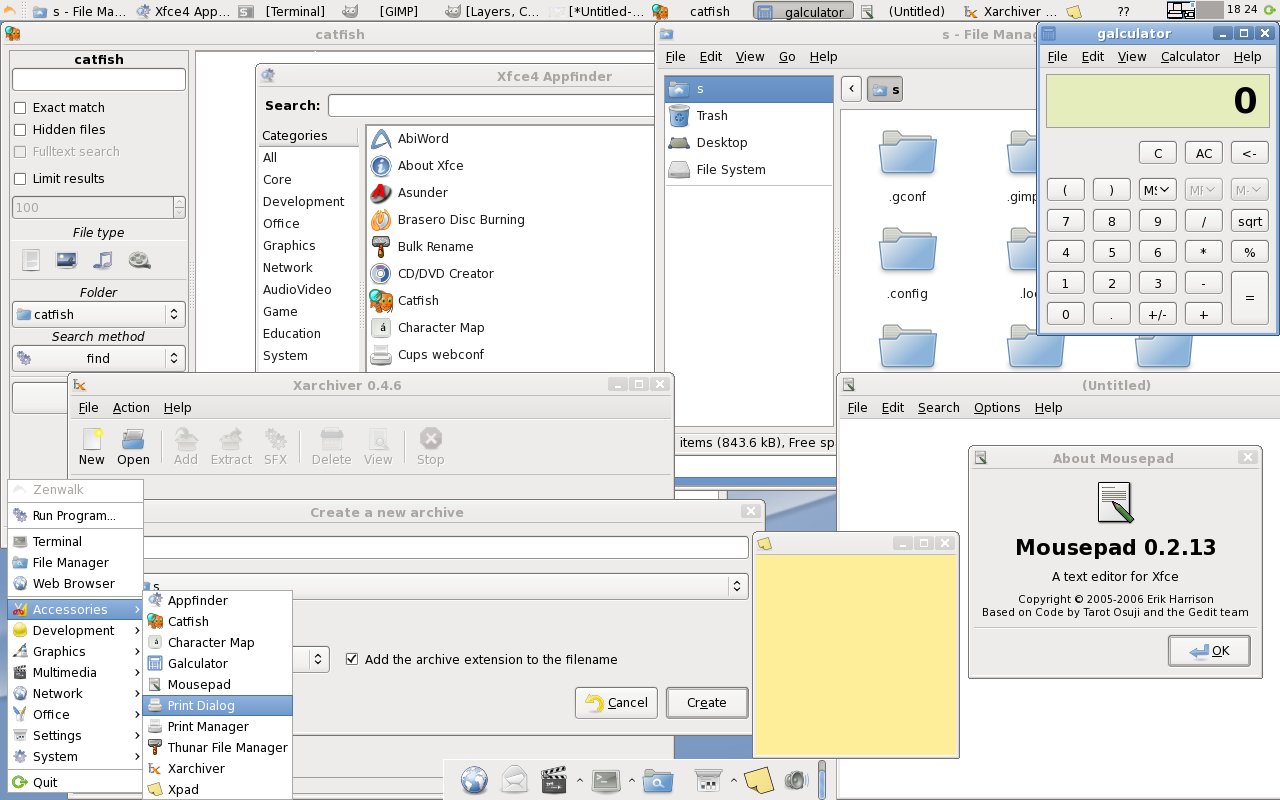Click the speaker volume icon in the panel
The image size is (1280, 800).
796,780
